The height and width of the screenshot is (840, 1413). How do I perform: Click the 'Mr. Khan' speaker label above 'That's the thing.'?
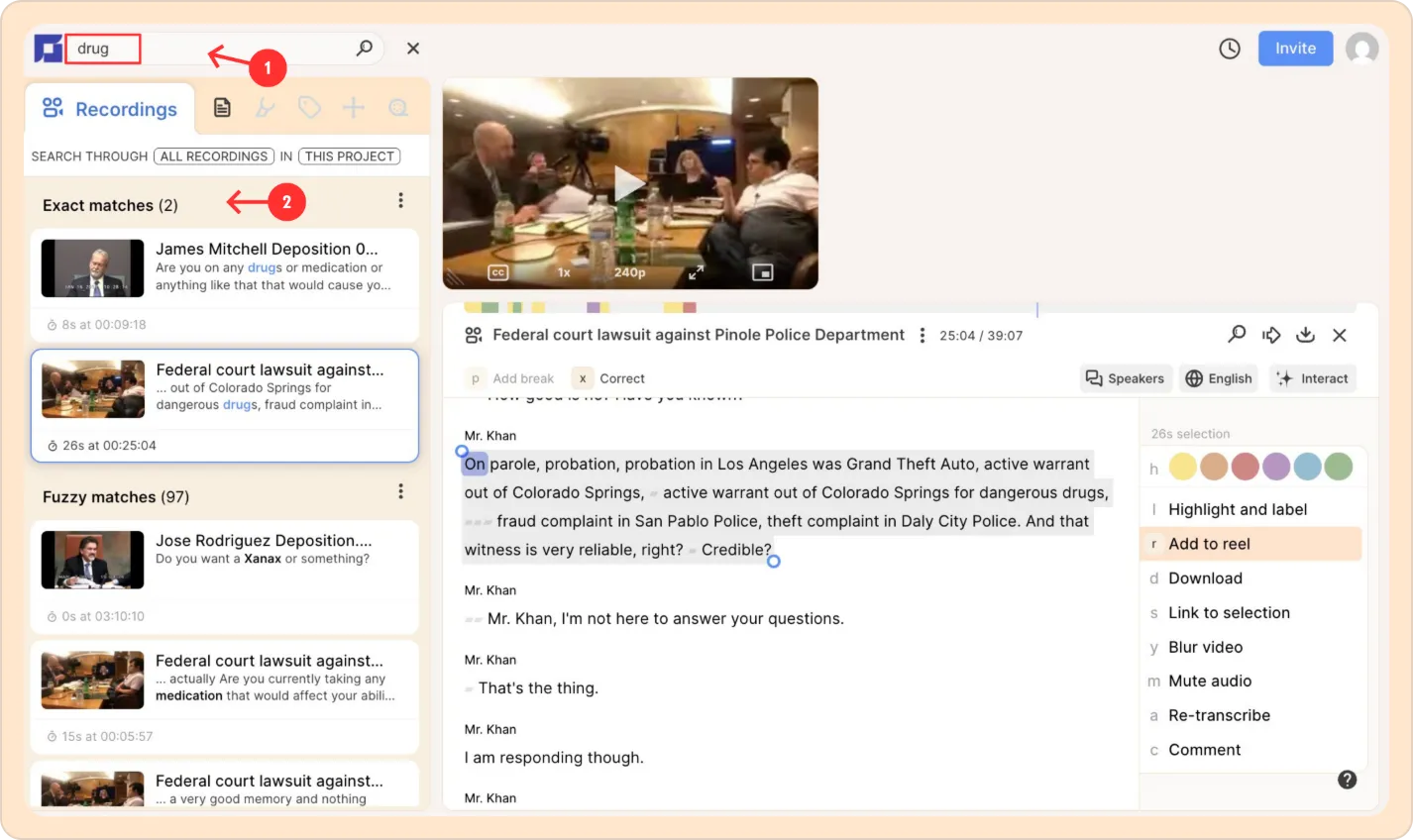pyautogui.click(x=490, y=660)
